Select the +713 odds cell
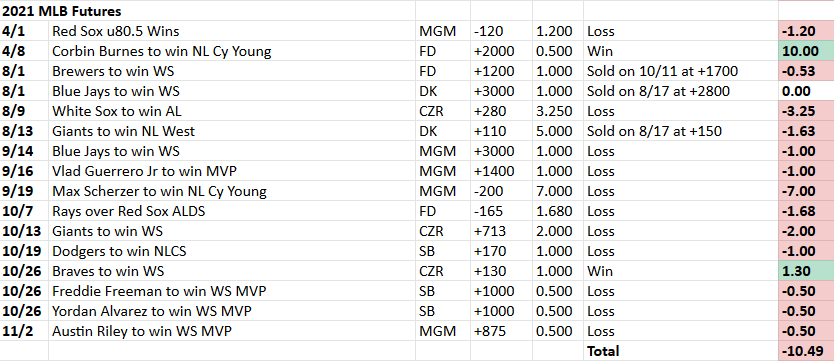 pyautogui.click(x=501, y=231)
